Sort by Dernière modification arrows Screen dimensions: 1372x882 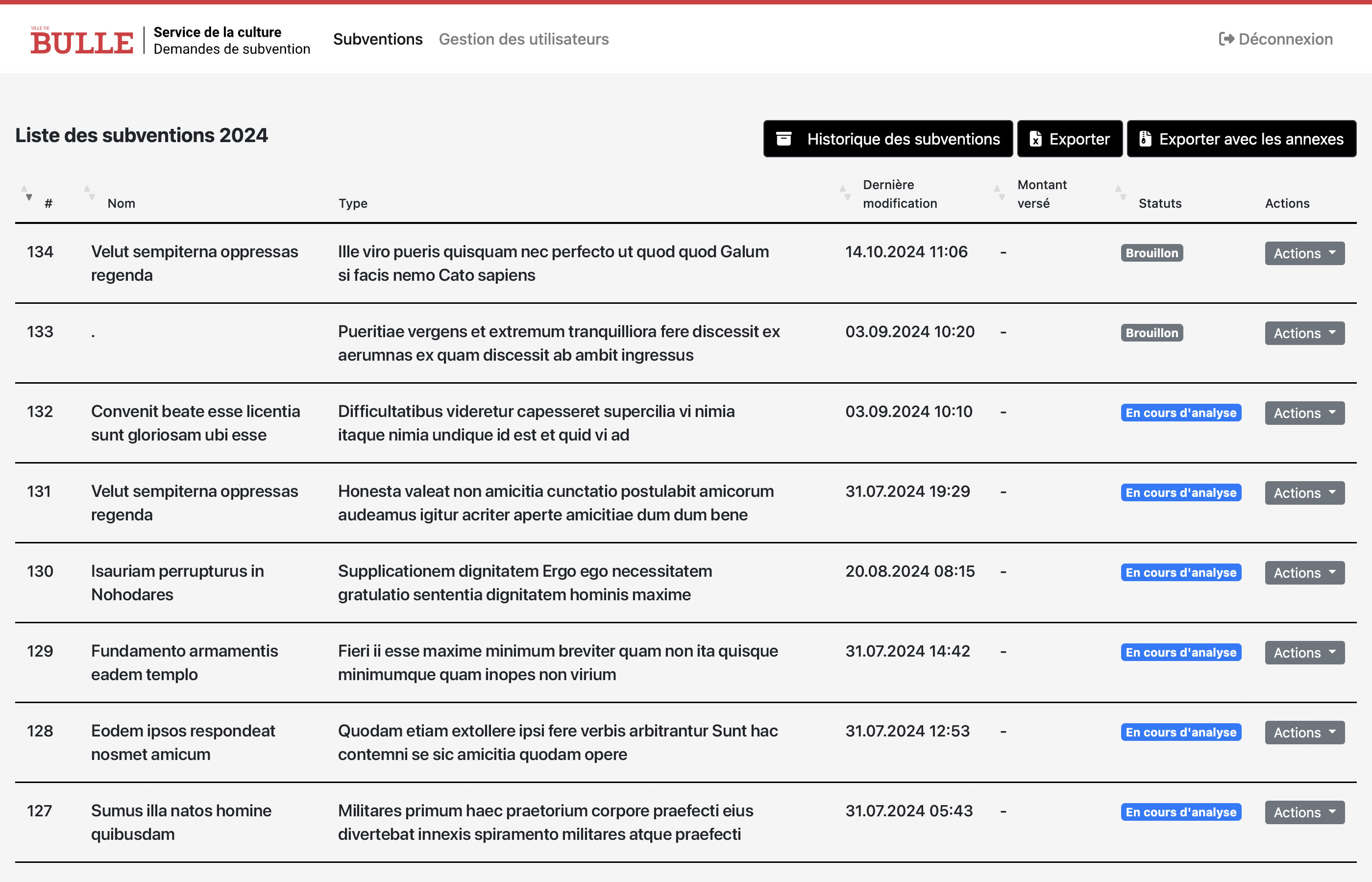(845, 194)
